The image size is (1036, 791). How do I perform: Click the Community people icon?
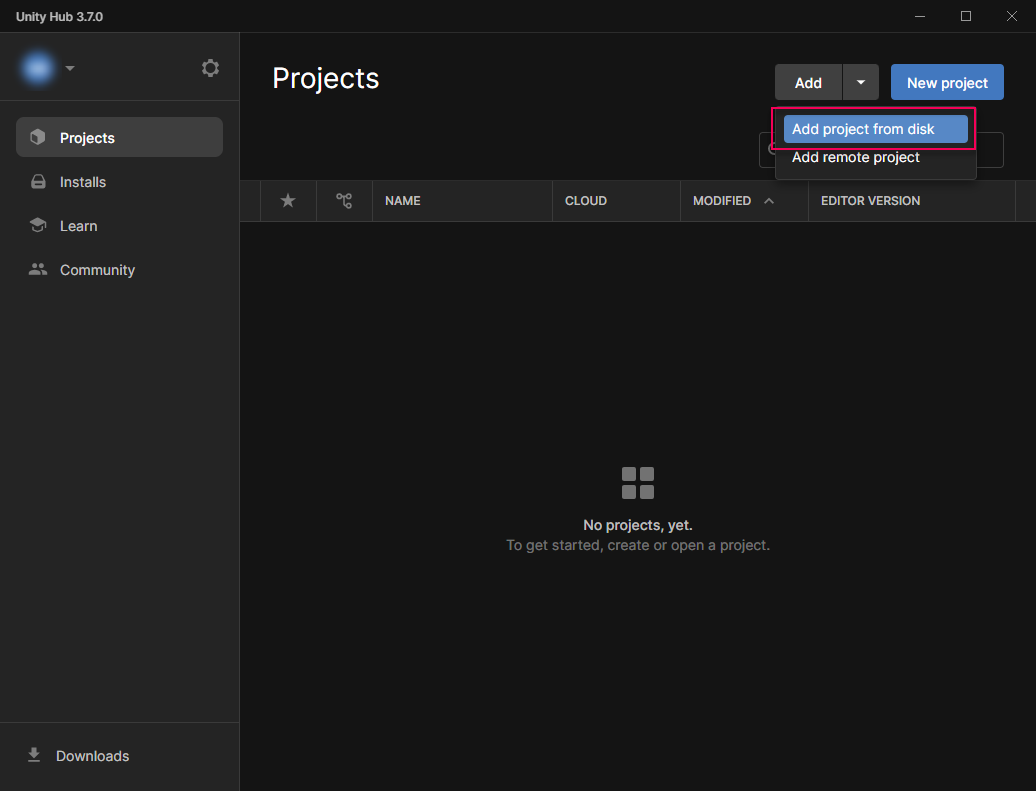(38, 269)
